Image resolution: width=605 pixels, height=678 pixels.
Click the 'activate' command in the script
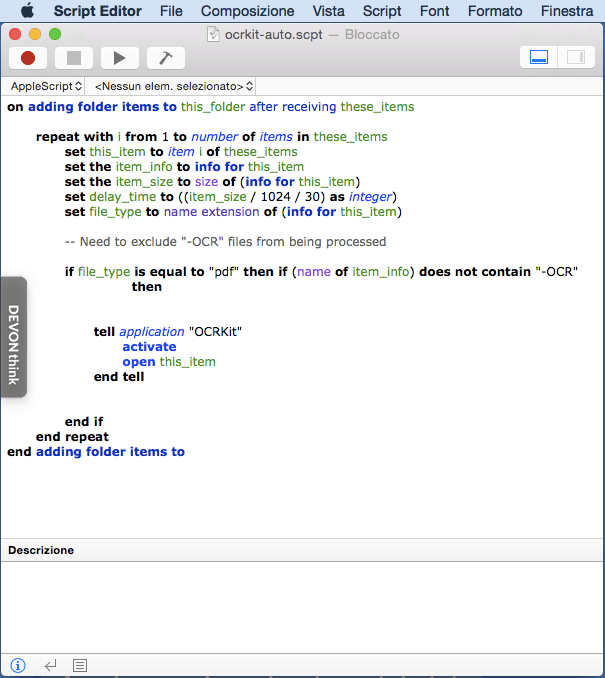pyautogui.click(x=149, y=347)
